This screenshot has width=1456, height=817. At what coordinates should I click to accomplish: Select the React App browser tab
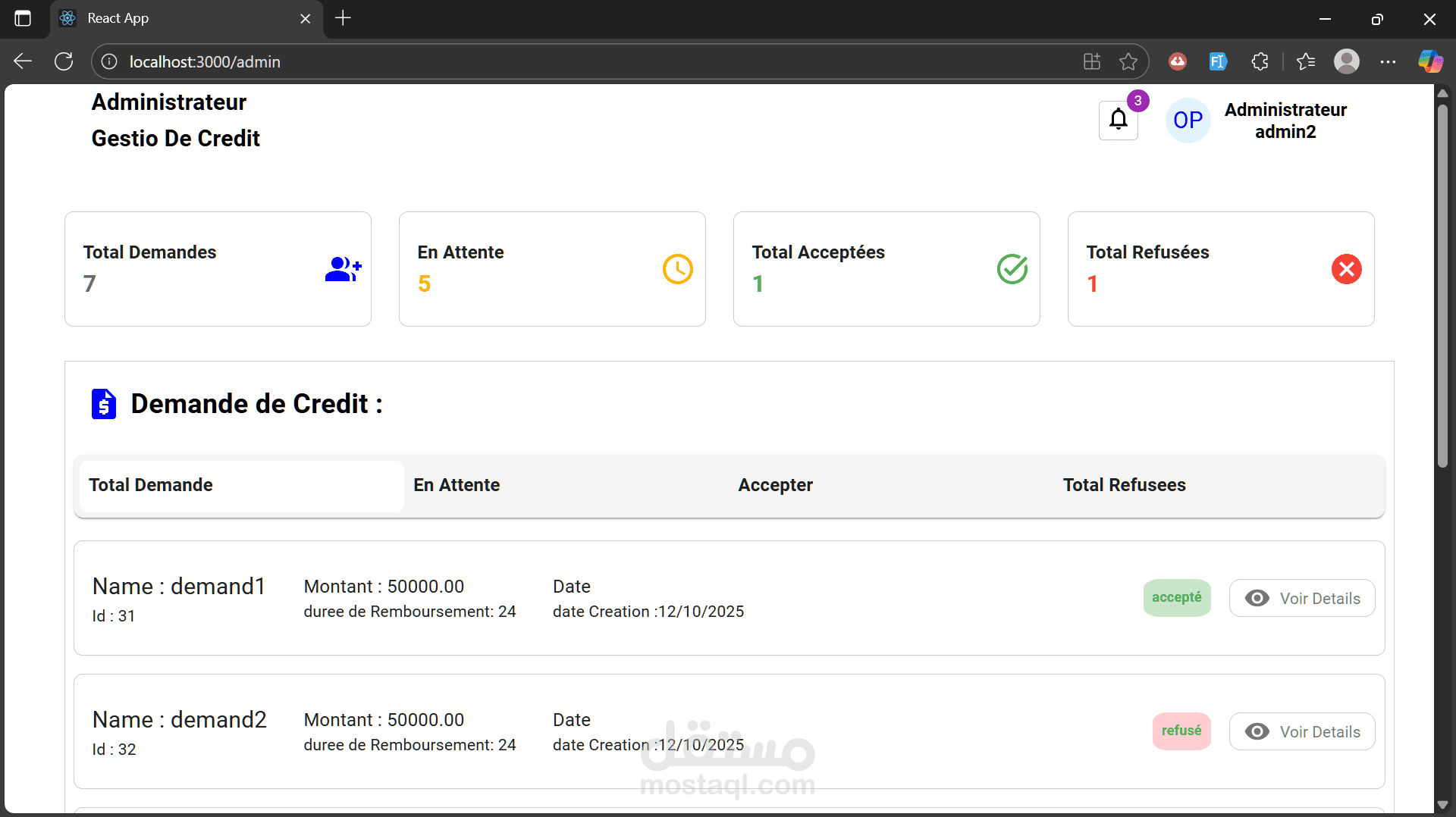coord(186,18)
